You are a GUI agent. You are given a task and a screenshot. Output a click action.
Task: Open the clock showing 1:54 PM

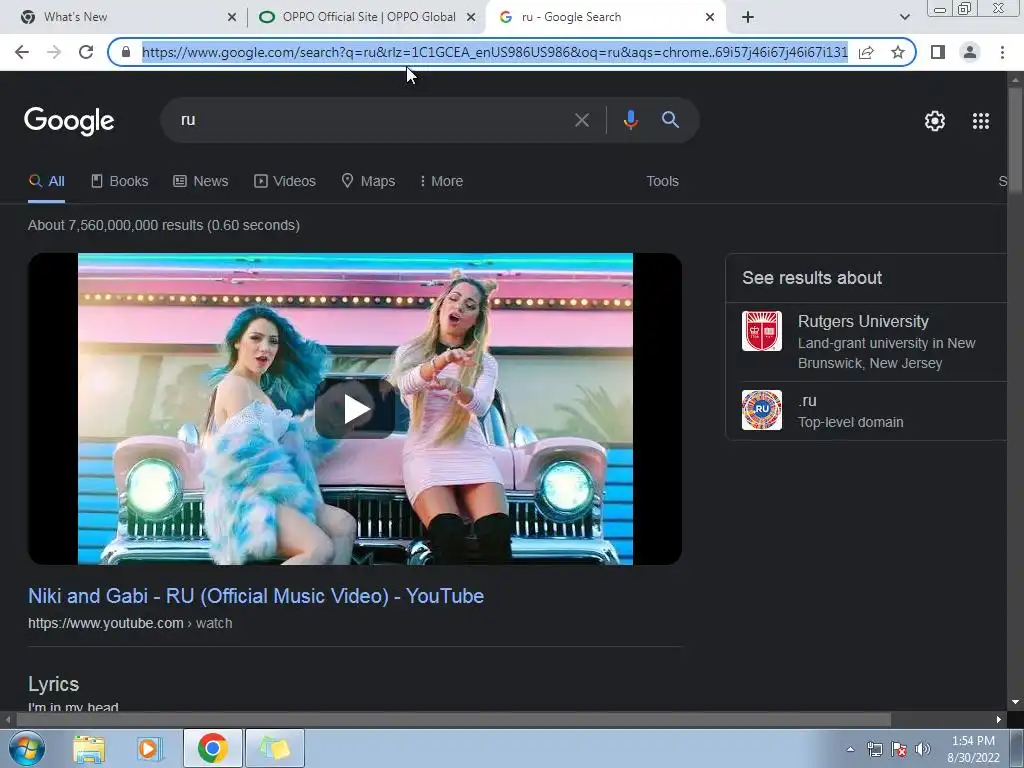coord(973,749)
